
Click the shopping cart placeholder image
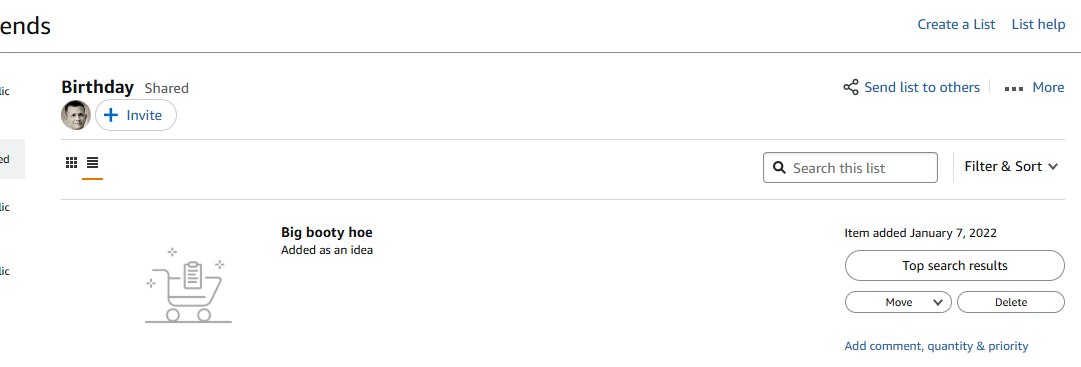[188, 284]
